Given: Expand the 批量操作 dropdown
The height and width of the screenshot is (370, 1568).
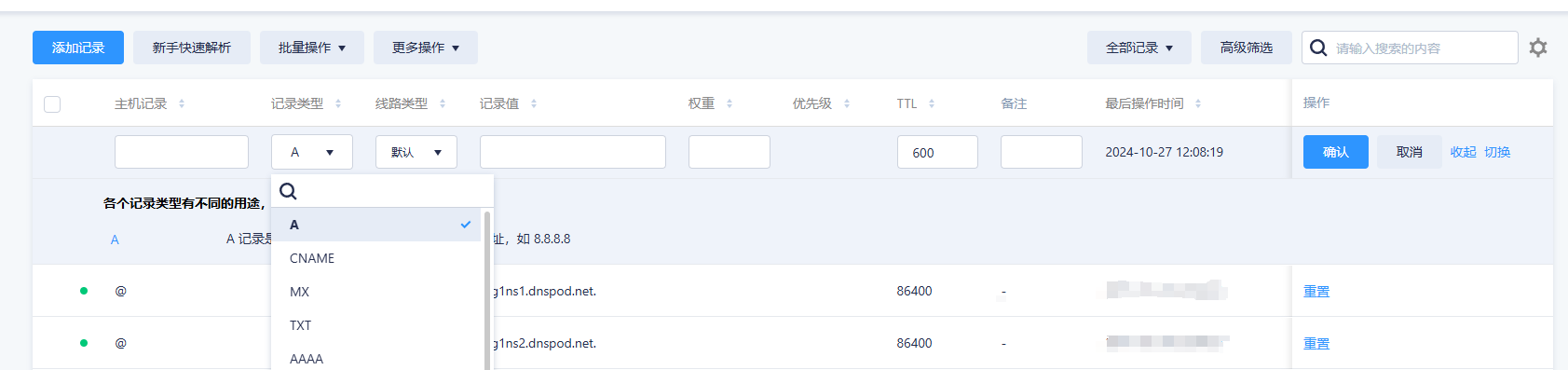Looking at the screenshot, I should pyautogui.click(x=312, y=48).
